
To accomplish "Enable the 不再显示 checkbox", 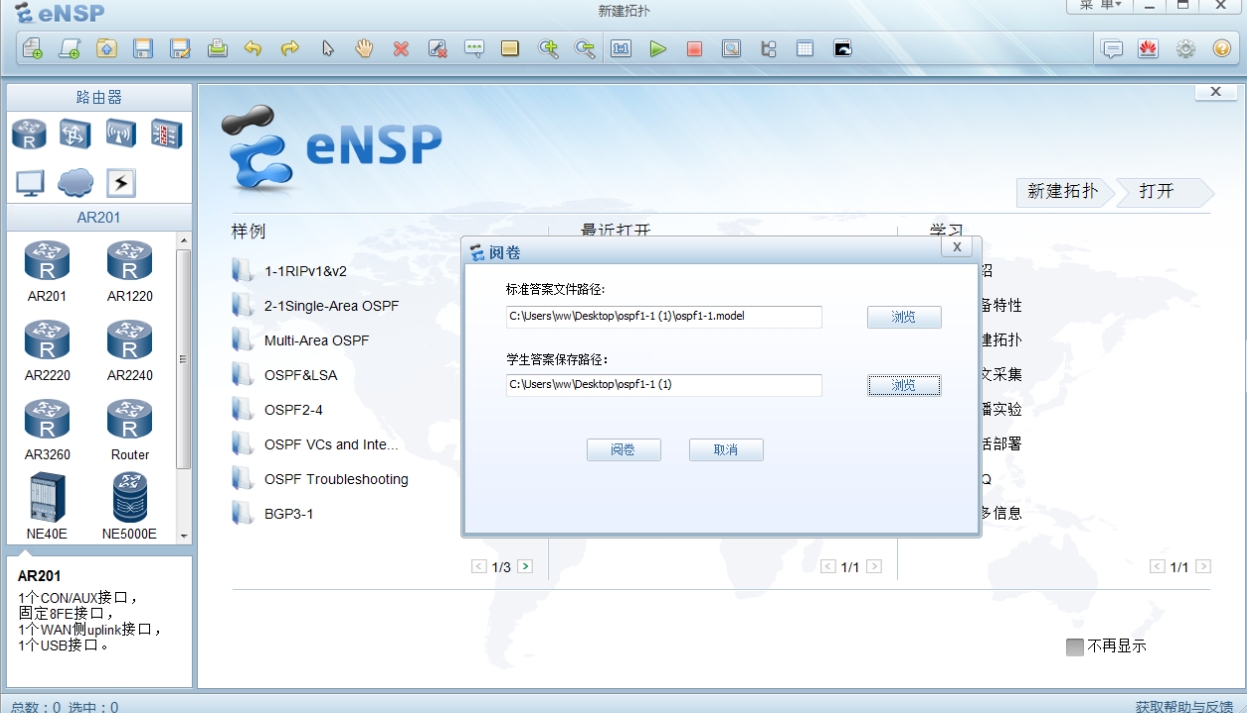I will [1075, 647].
